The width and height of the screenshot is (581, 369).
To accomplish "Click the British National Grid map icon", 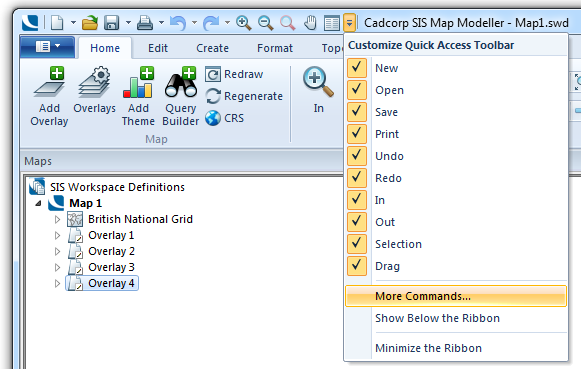I will [75, 219].
